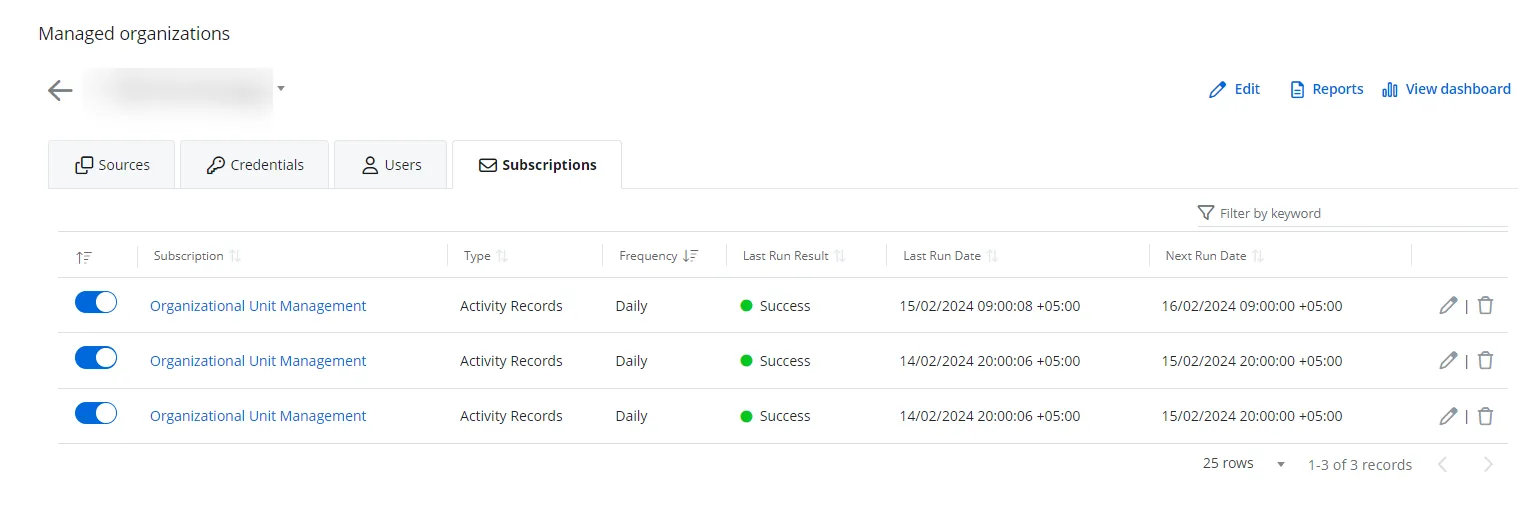Click the Edit link with pencil icon at top
Image resolution: width=1536 pixels, height=506 pixels.
tap(1234, 89)
